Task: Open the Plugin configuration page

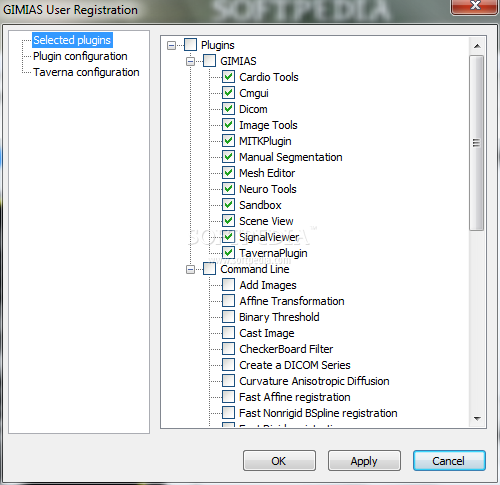Action: coord(80,56)
